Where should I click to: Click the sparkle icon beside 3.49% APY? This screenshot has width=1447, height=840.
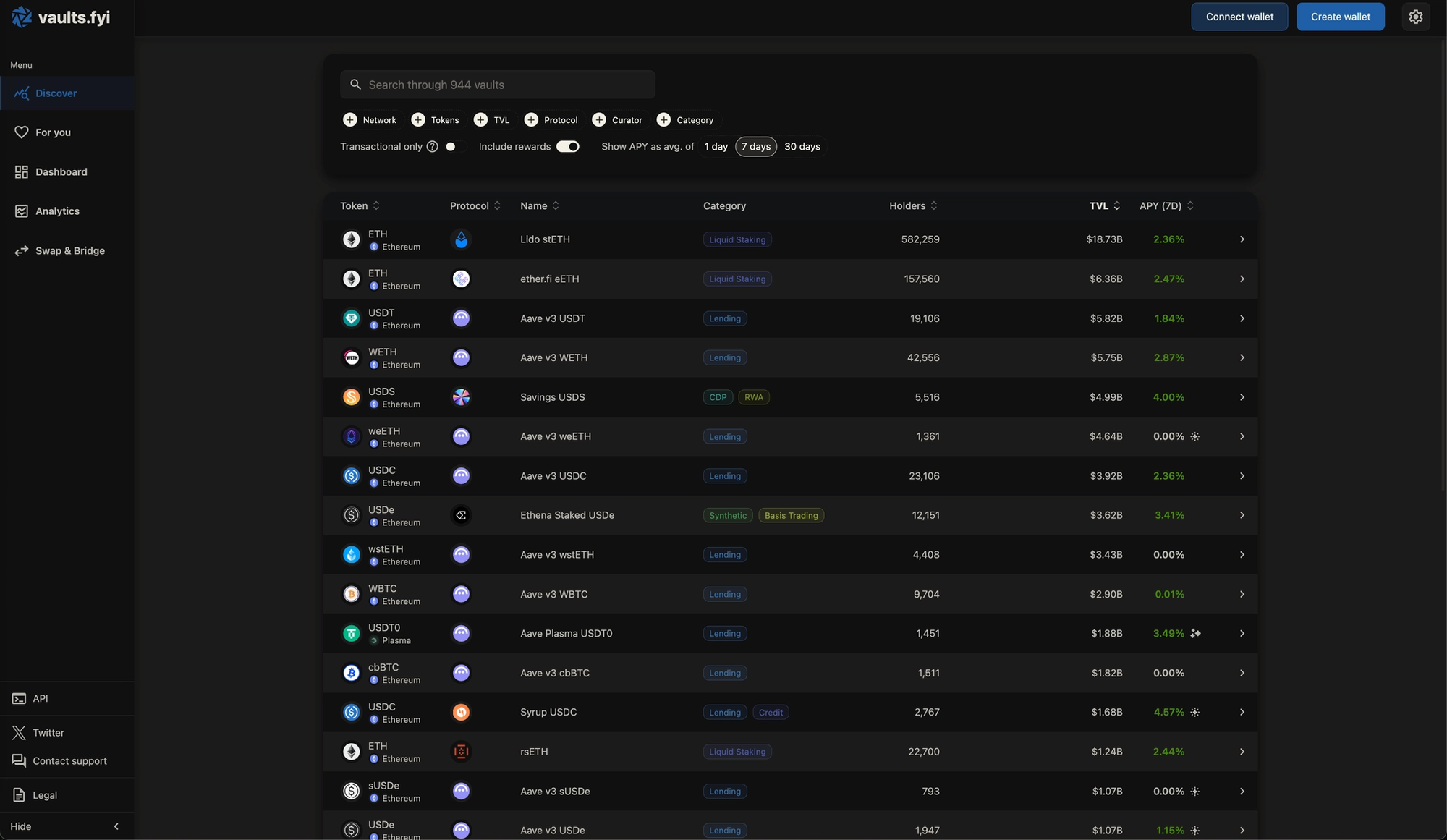1195,634
